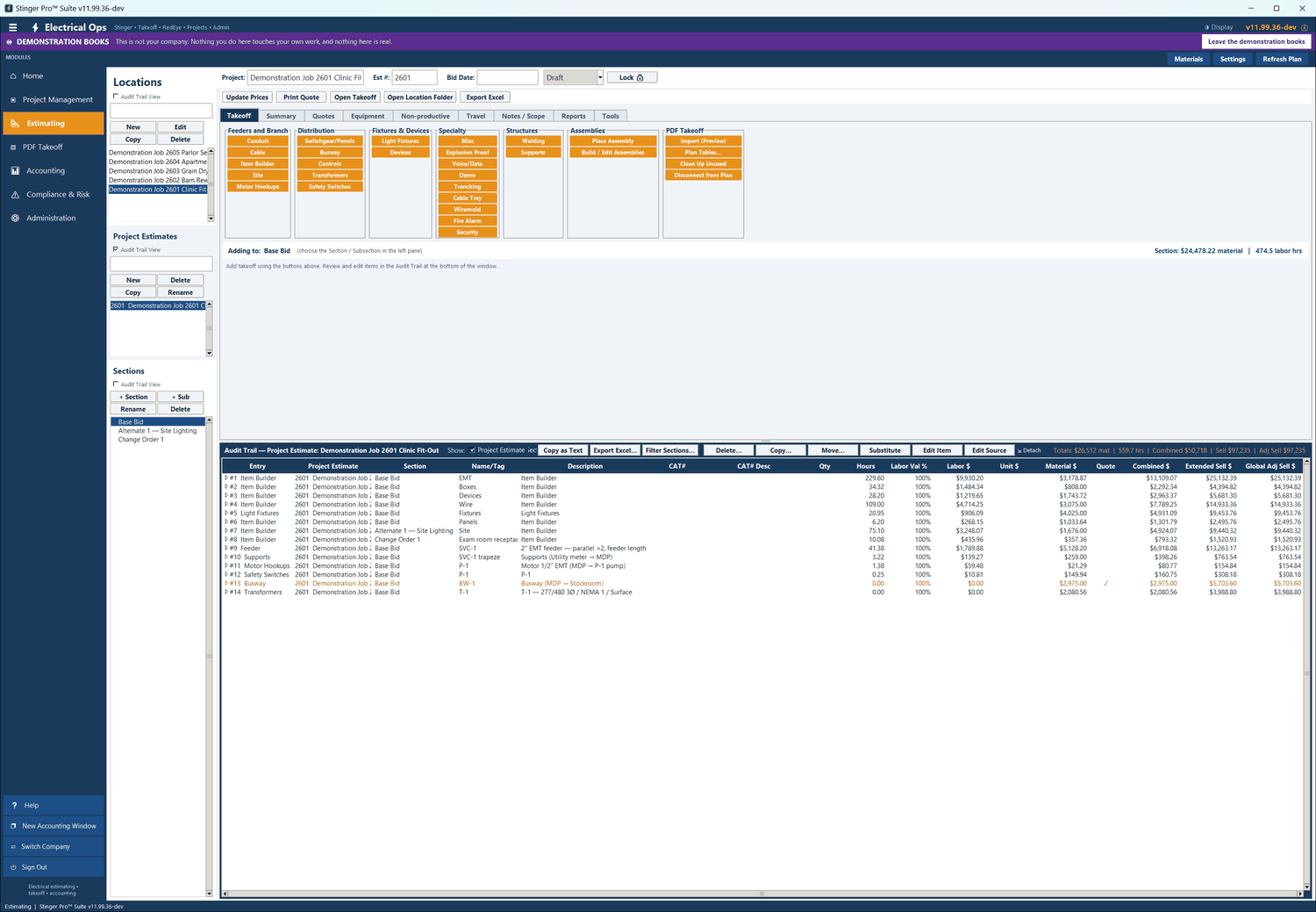The image size is (1316, 912).
Task: Expand audit trail entry #5 Light Fixtures
Action: (226, 513)
